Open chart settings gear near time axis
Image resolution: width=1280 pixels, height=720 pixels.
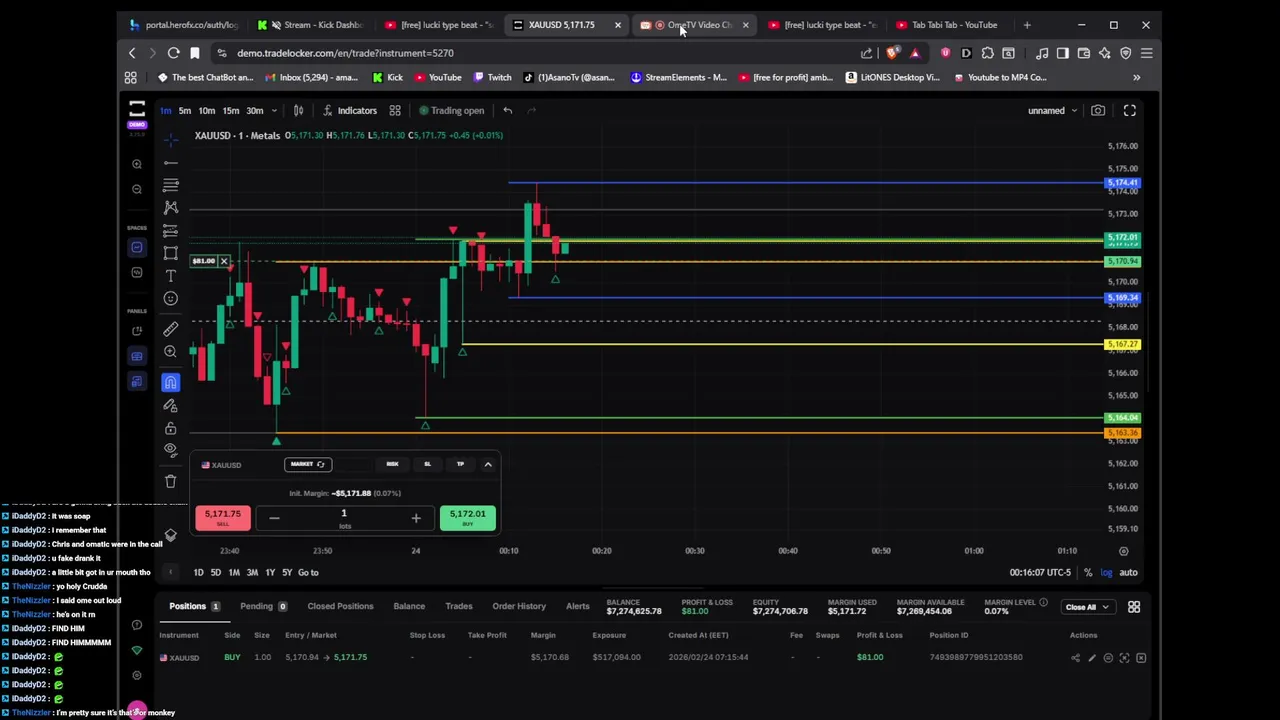pyautogui.click(x=1124, y=551)
